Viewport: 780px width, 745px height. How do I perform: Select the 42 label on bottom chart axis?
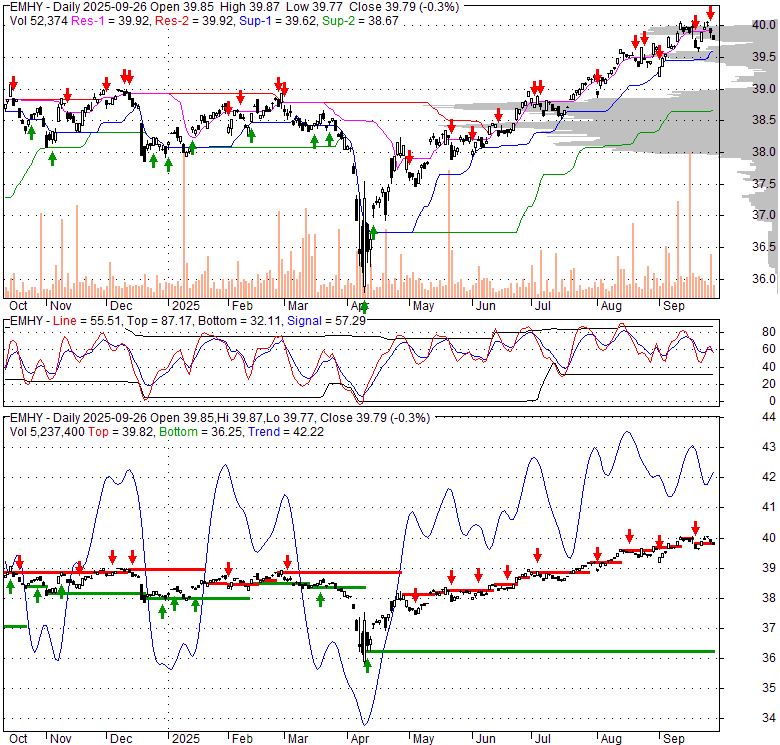(x=769, y=477)
